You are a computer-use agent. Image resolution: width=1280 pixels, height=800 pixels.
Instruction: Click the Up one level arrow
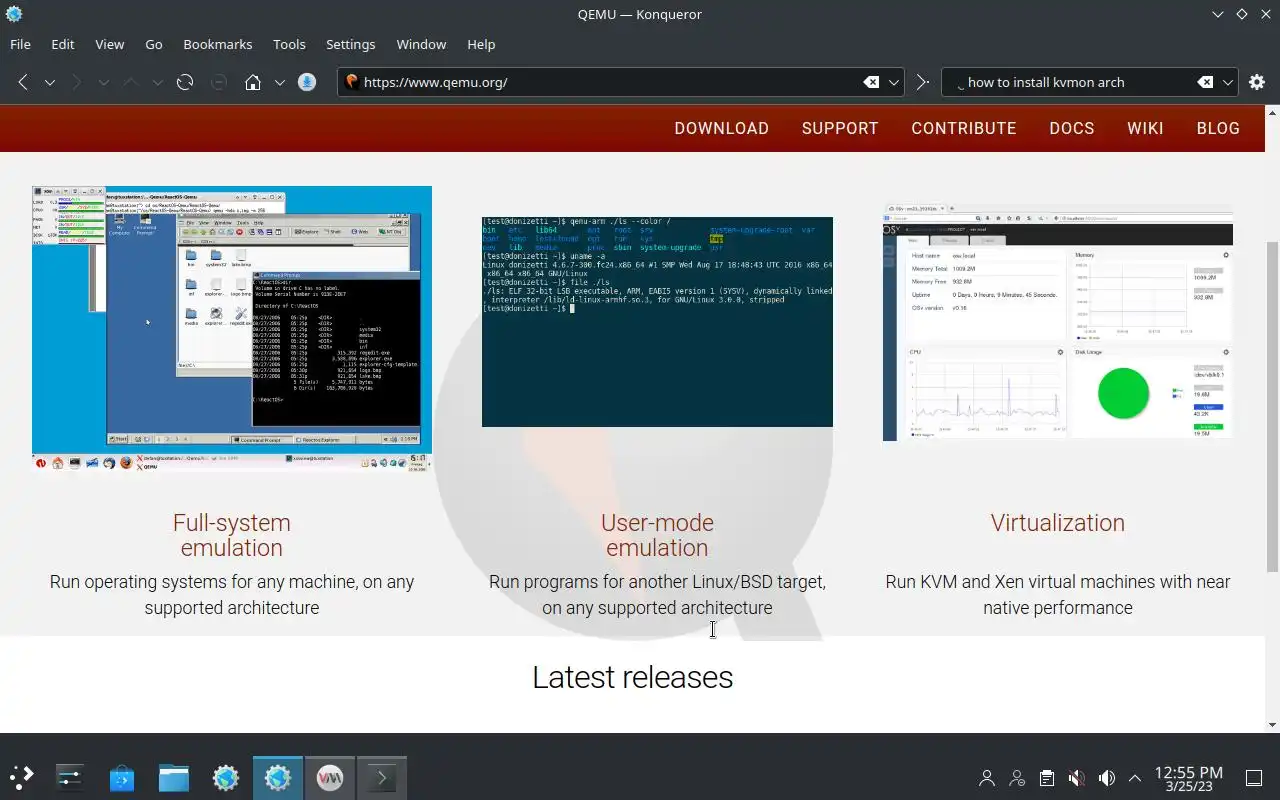[131, 82]
